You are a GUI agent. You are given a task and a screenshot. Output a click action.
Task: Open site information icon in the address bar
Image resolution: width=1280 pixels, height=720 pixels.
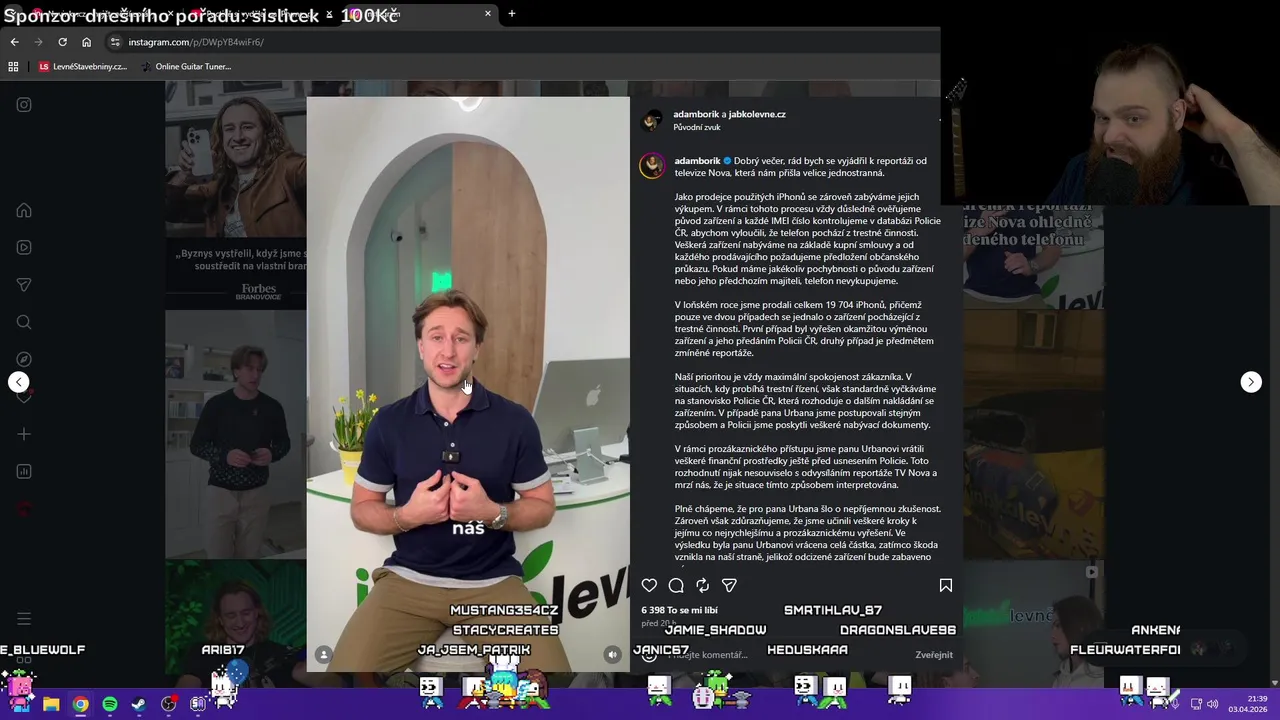point(115,42)
